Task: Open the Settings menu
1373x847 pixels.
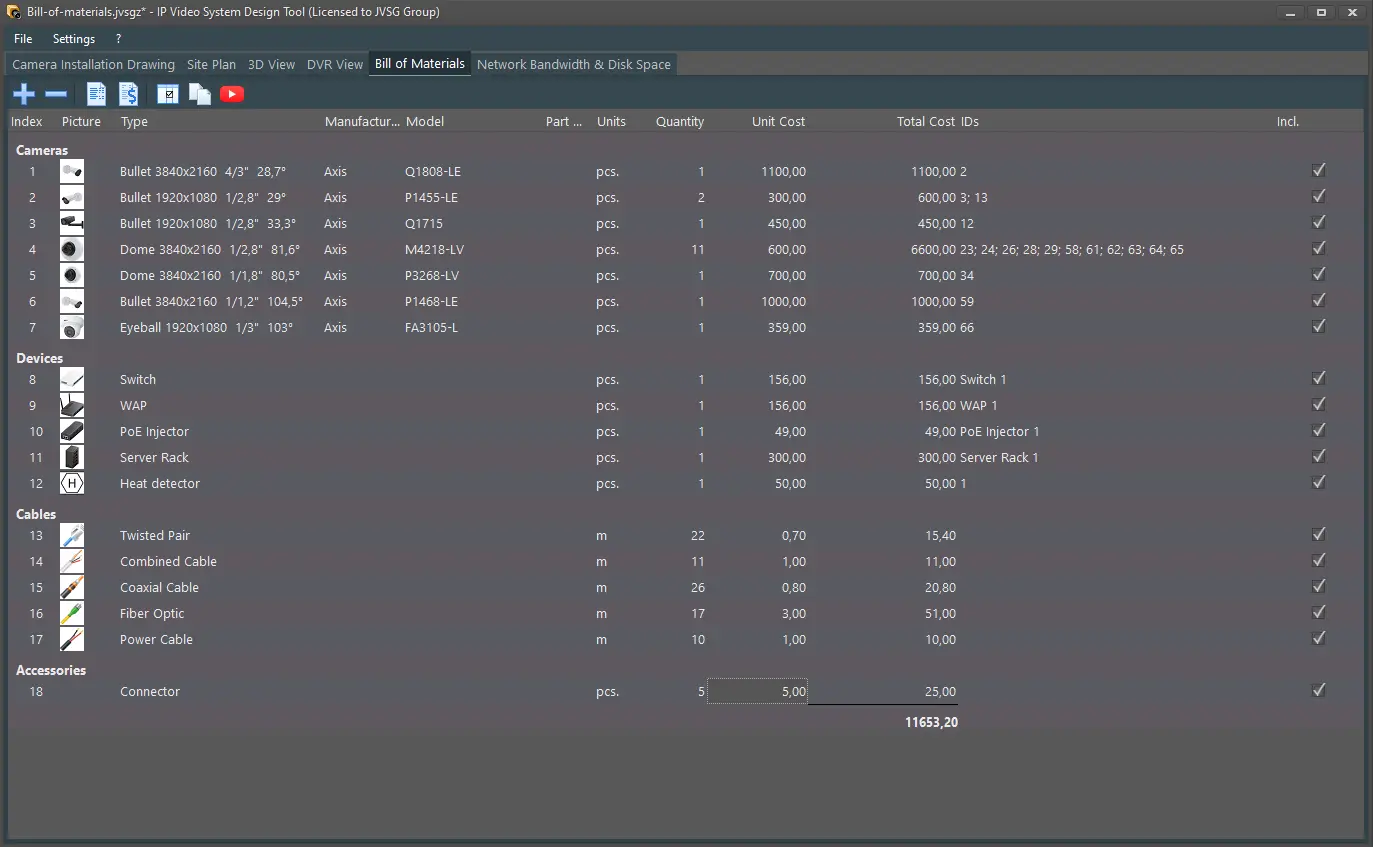Action: (x=74, y=39)
